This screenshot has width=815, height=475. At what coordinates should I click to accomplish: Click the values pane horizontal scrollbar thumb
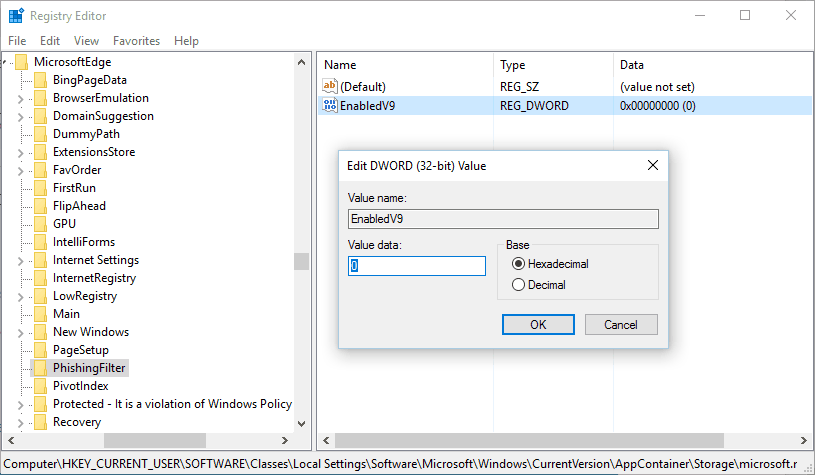point(529,440)
